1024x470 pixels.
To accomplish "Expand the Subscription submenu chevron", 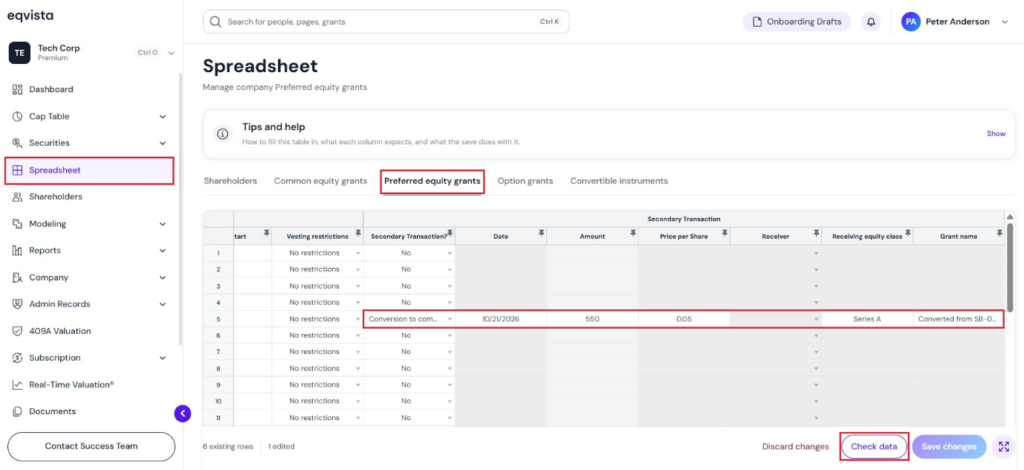I will (x=163, y=358).
